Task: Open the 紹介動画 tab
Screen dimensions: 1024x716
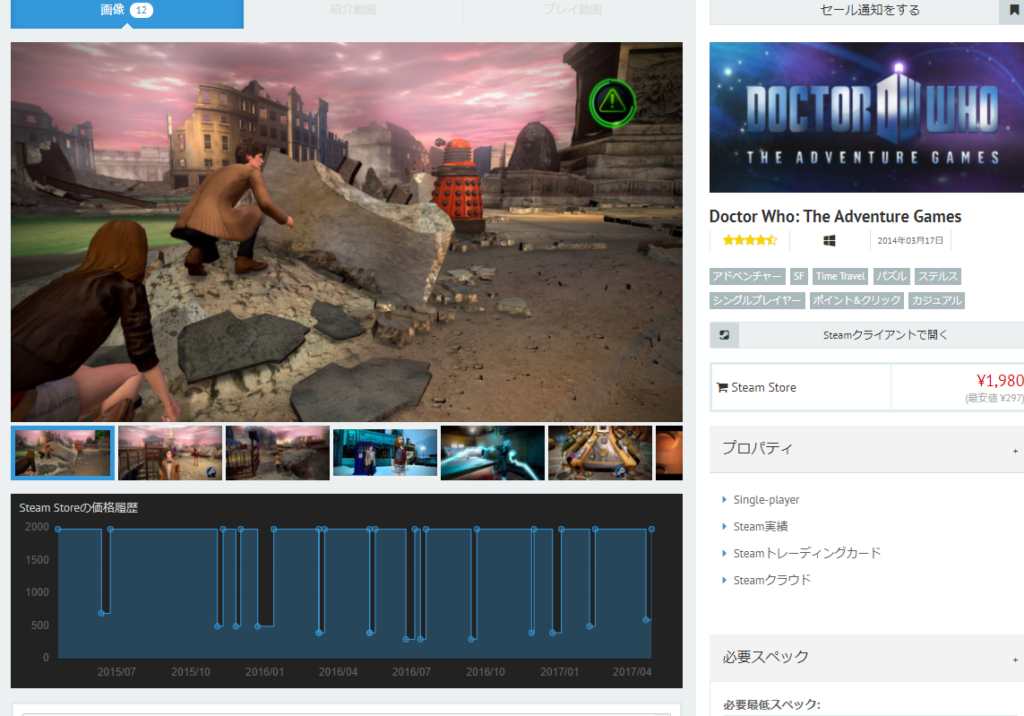Action: click(x=353, y=11)
